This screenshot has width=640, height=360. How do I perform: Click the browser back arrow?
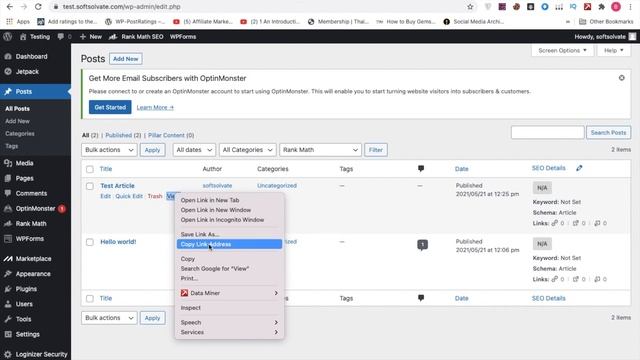[10, 7]
